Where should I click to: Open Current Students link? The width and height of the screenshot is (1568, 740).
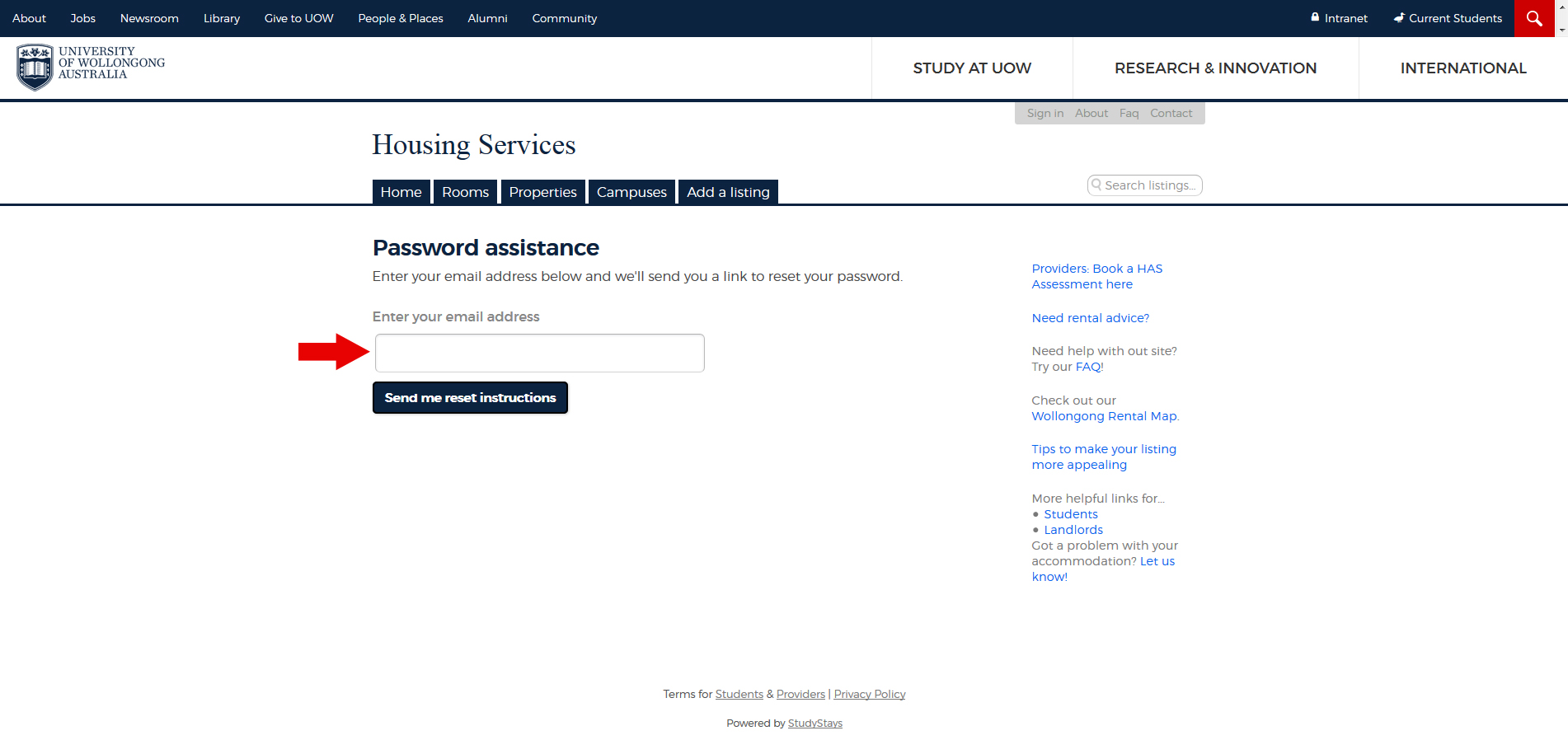1448,18
